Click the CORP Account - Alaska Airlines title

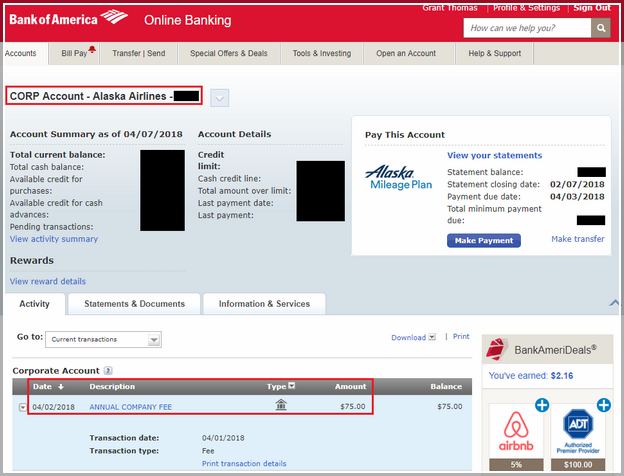coord(104,96)
